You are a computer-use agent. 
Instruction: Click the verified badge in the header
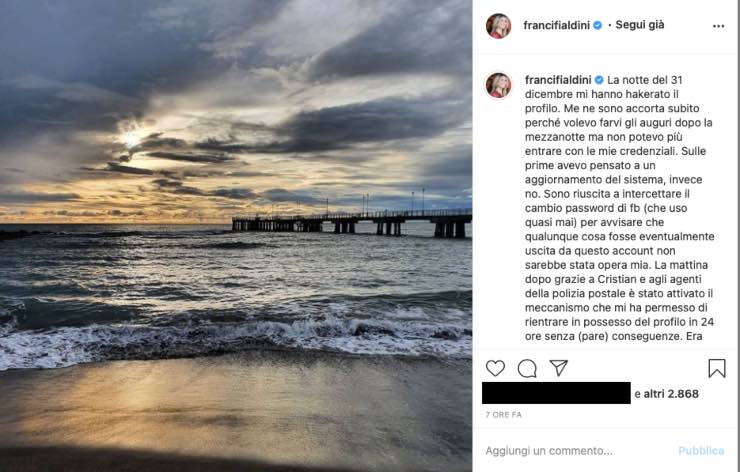tap(598, 25)
